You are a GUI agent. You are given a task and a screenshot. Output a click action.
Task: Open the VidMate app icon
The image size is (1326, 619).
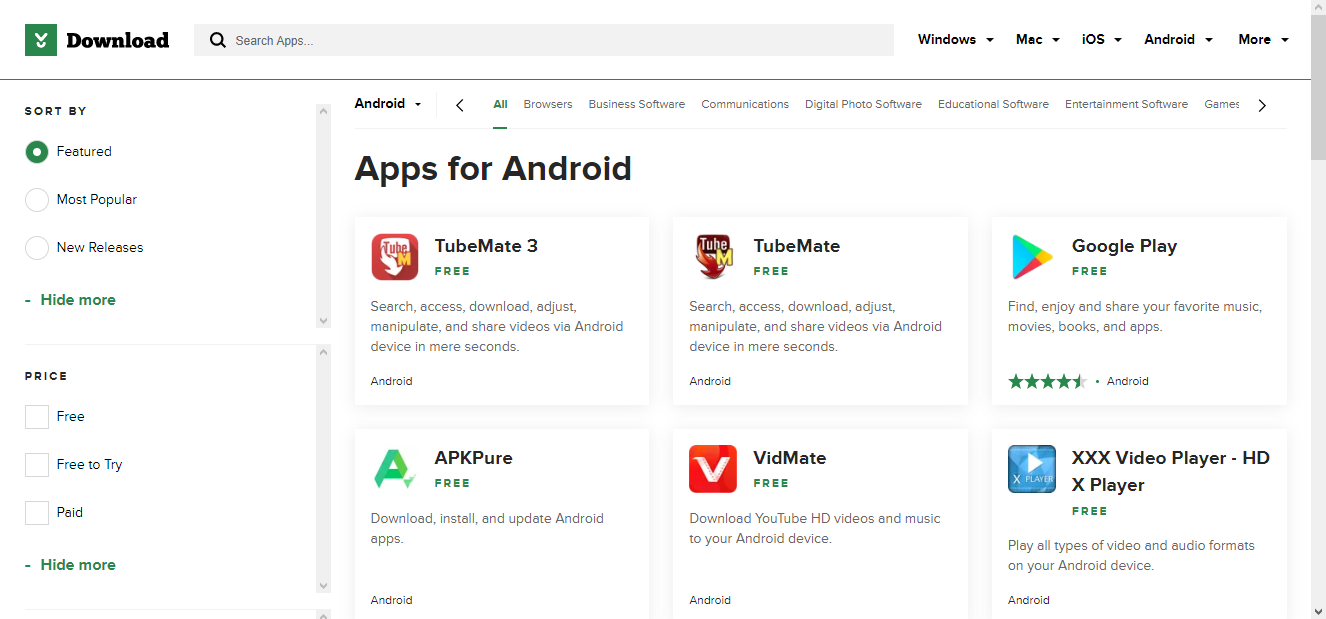(713, 469)
